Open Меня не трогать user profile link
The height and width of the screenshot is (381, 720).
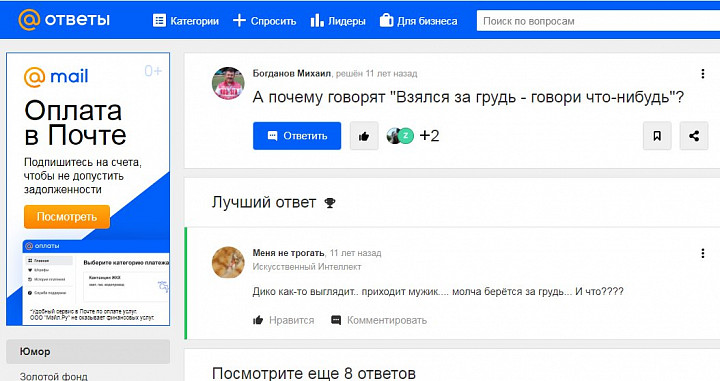click(288, 253)
